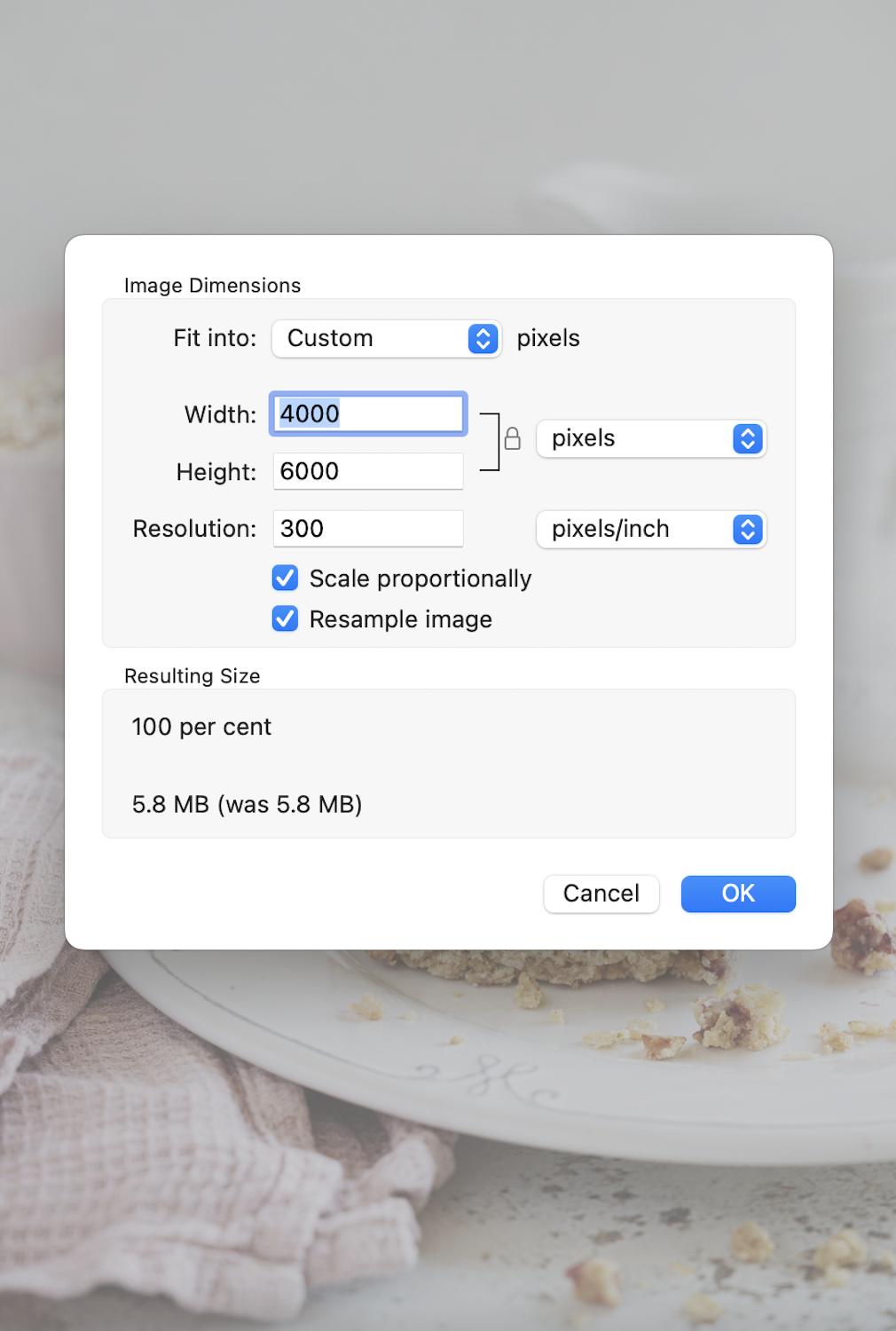Click inside the Height field showing 6000
This screenshot has height=1331, width=896.
pos(367,471)
